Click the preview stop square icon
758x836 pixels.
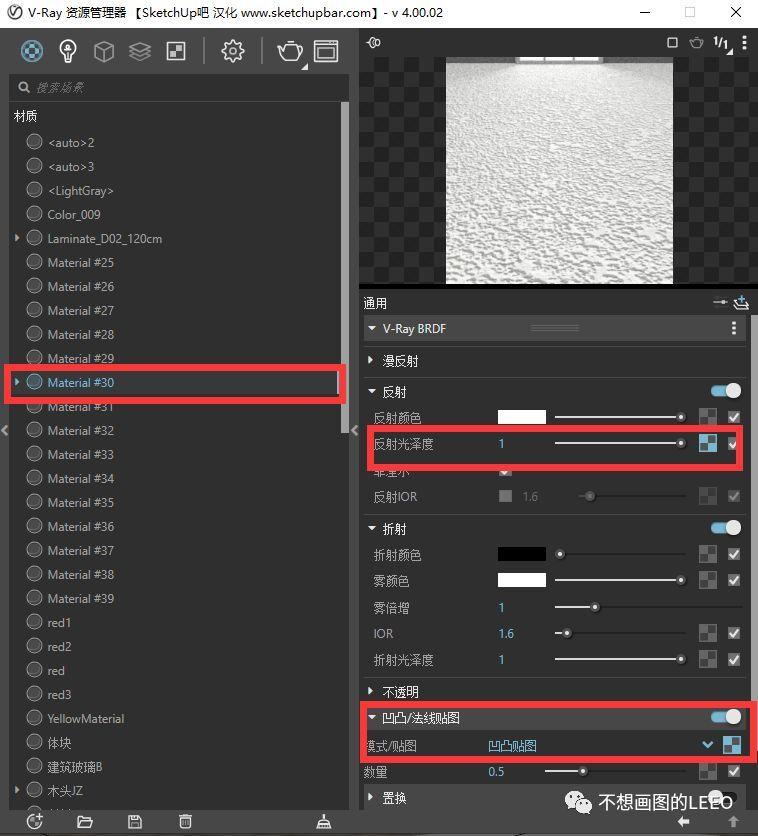(673, 42)
